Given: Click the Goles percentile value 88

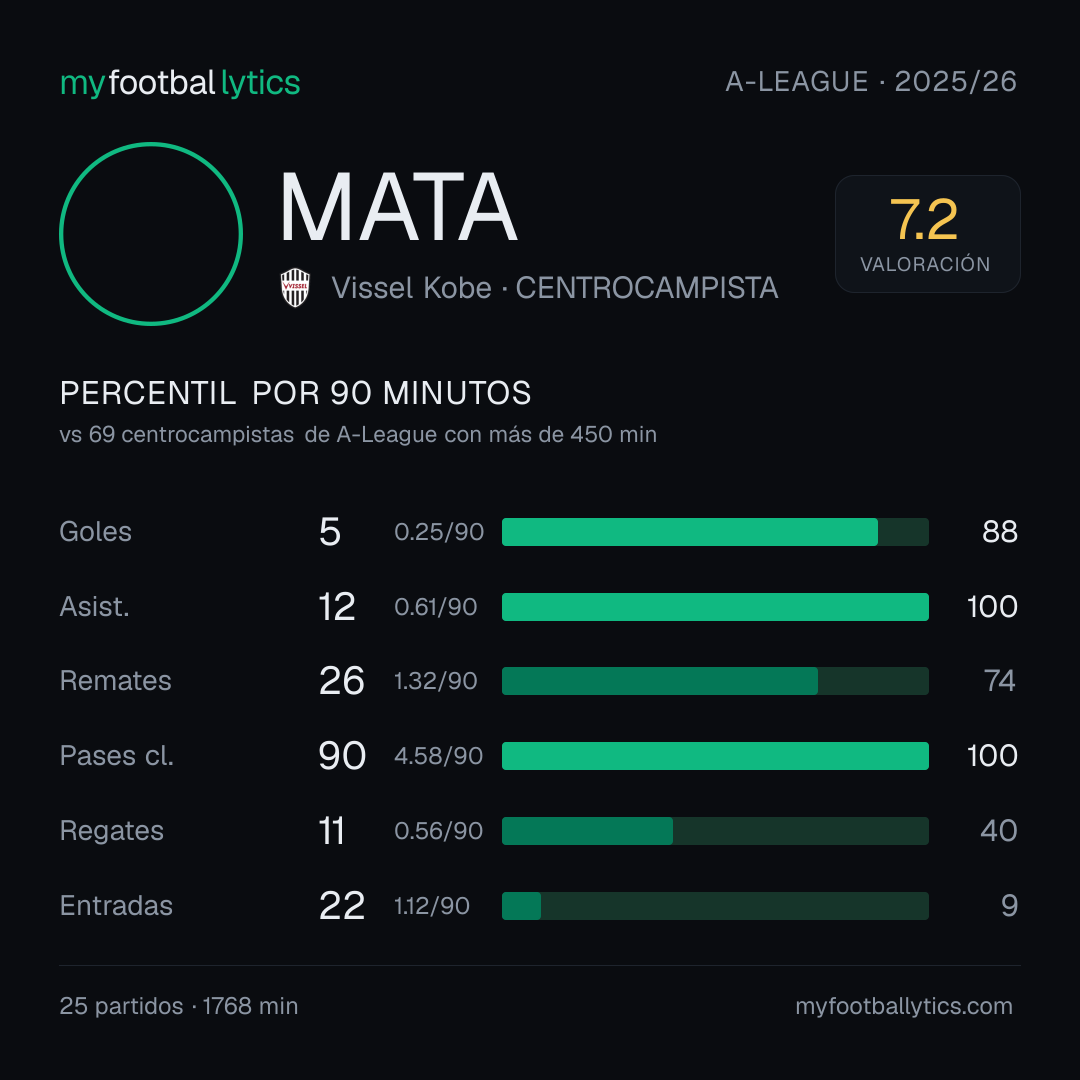Looking at the screenshot, I should (x=1000, y=532).
